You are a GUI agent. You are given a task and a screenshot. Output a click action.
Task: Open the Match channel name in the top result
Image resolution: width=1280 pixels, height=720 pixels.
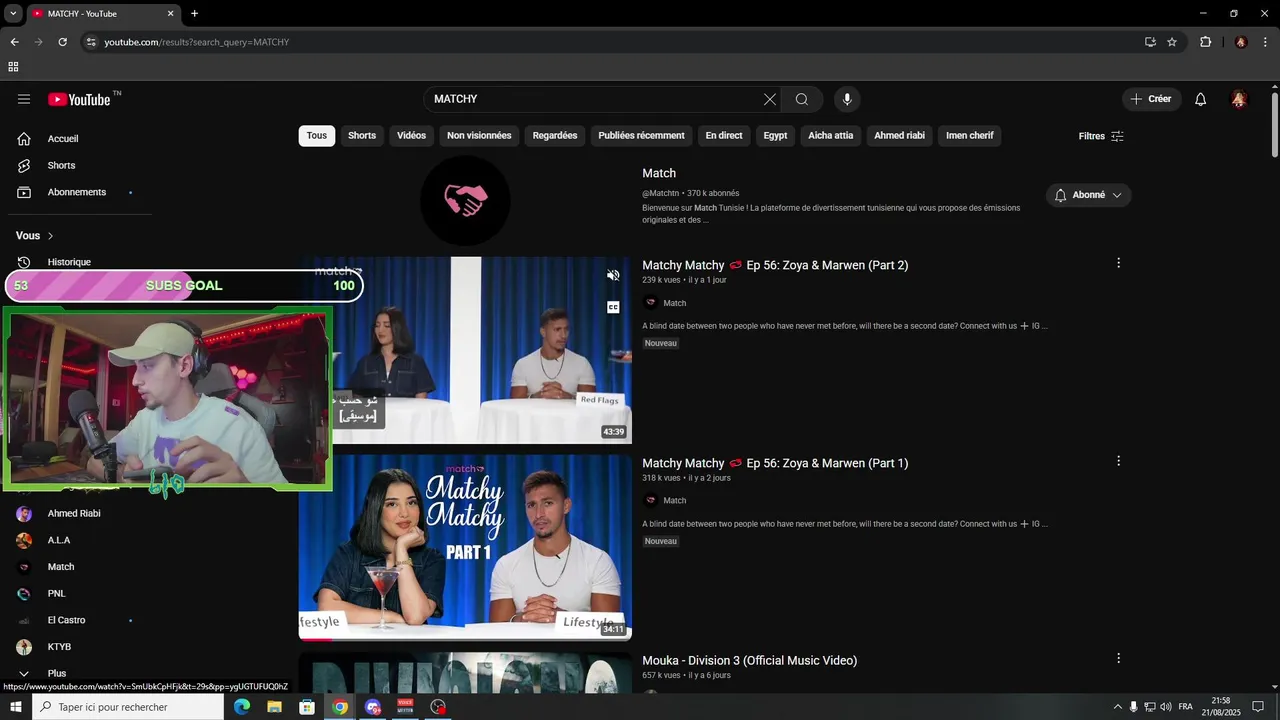[659, 173]
